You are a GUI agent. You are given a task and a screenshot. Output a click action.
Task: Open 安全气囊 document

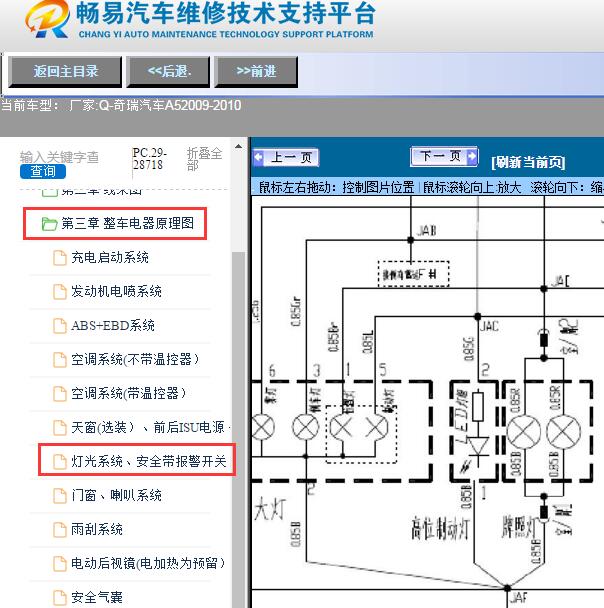coord(97,598)
